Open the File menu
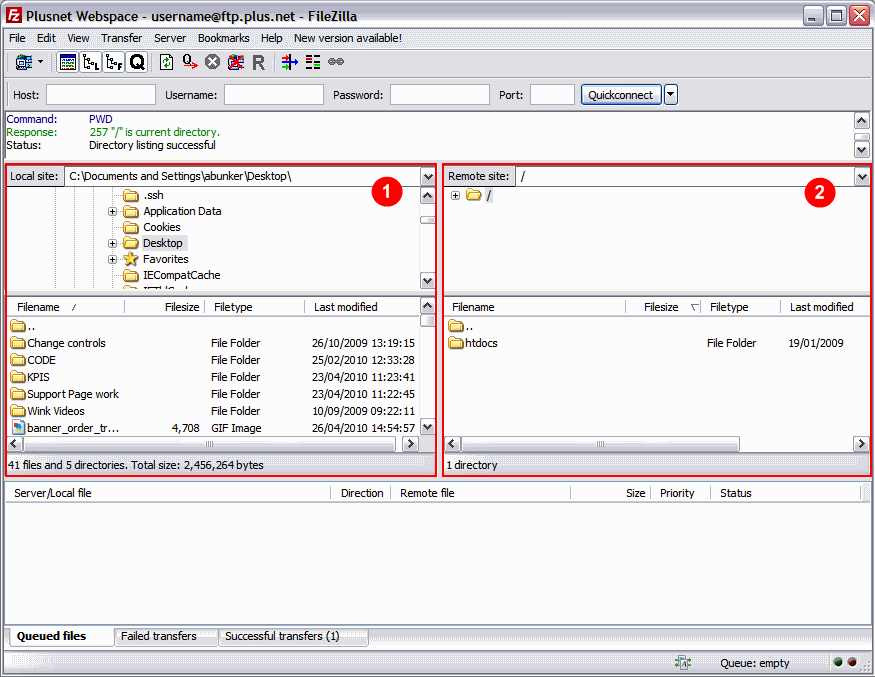Image resolution: width=875 pixels, height=677 pixels. [17, 38]
